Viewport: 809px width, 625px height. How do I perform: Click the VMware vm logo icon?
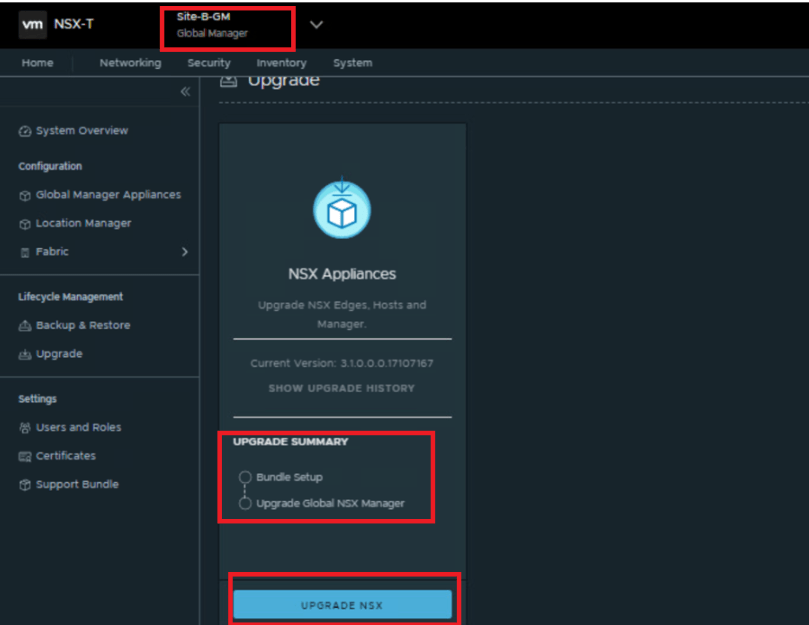(32, 24)
